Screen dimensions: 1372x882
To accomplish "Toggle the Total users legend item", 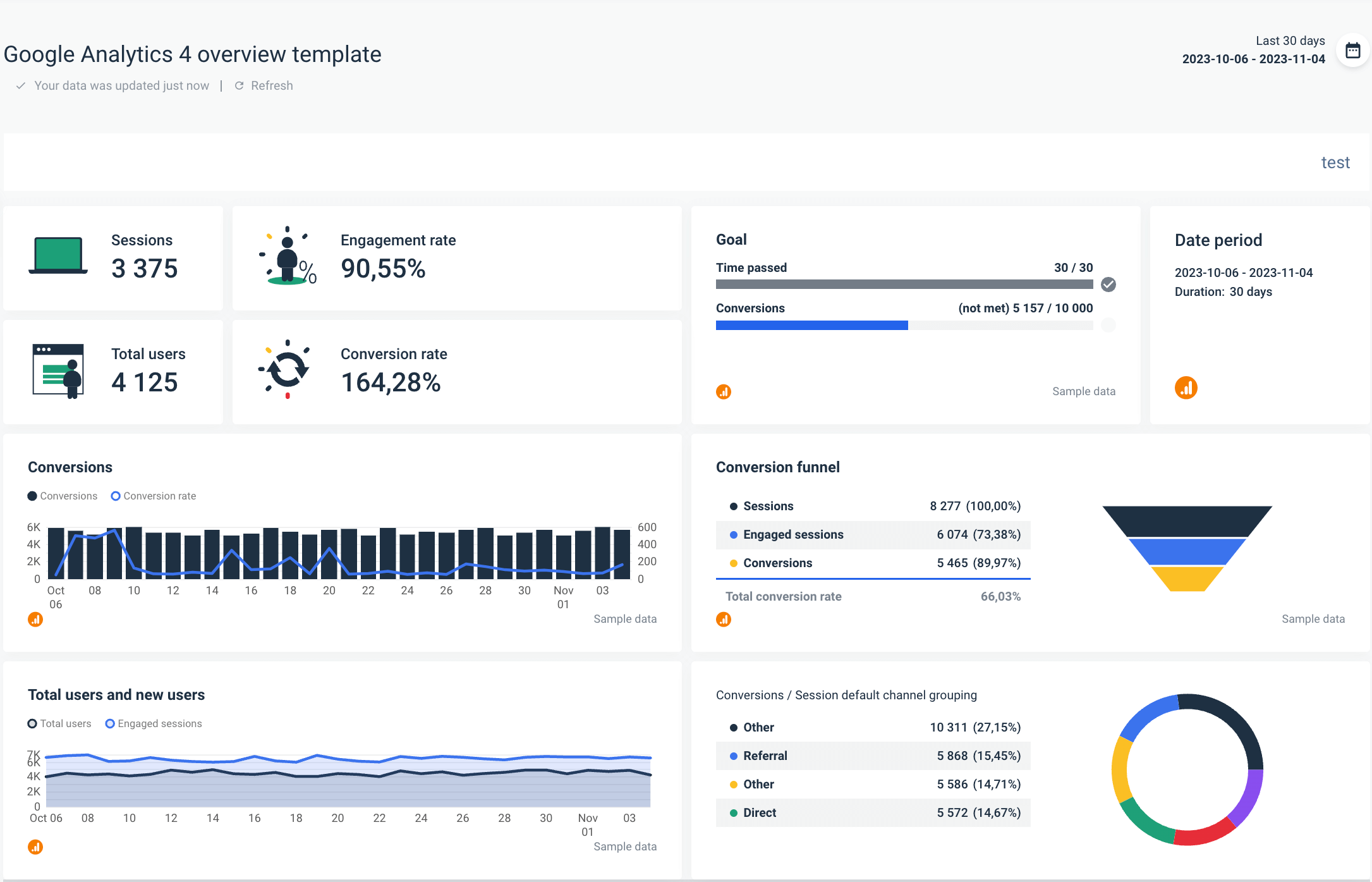I will [59, 723].
